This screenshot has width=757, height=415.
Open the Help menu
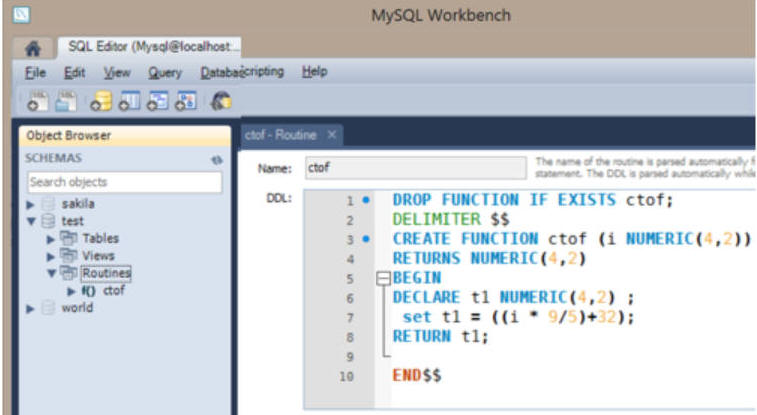314,72
